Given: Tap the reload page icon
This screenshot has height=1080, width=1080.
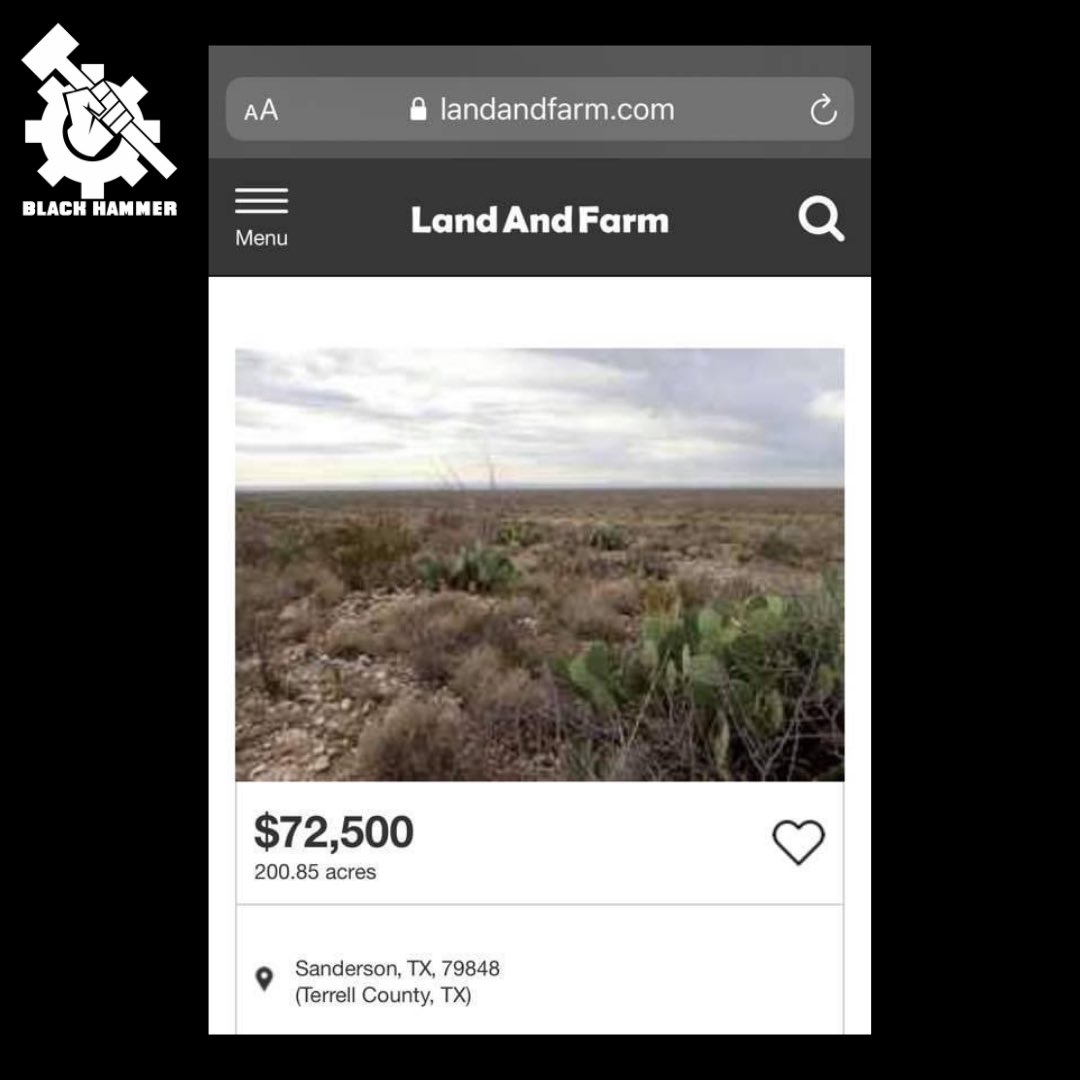Looking at the screenshot, I should (823, 110).
